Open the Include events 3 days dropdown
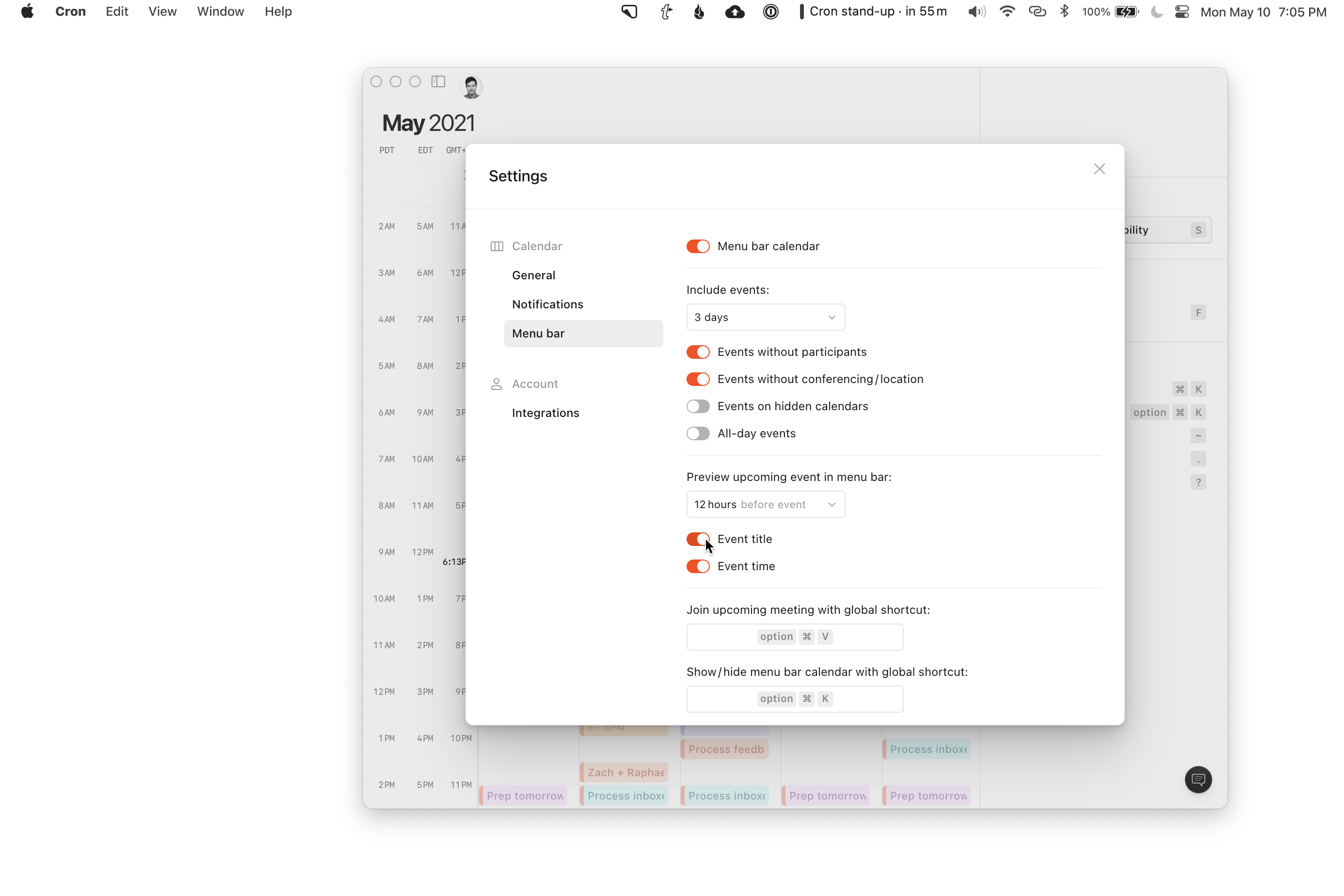 (x=765, y=317)
